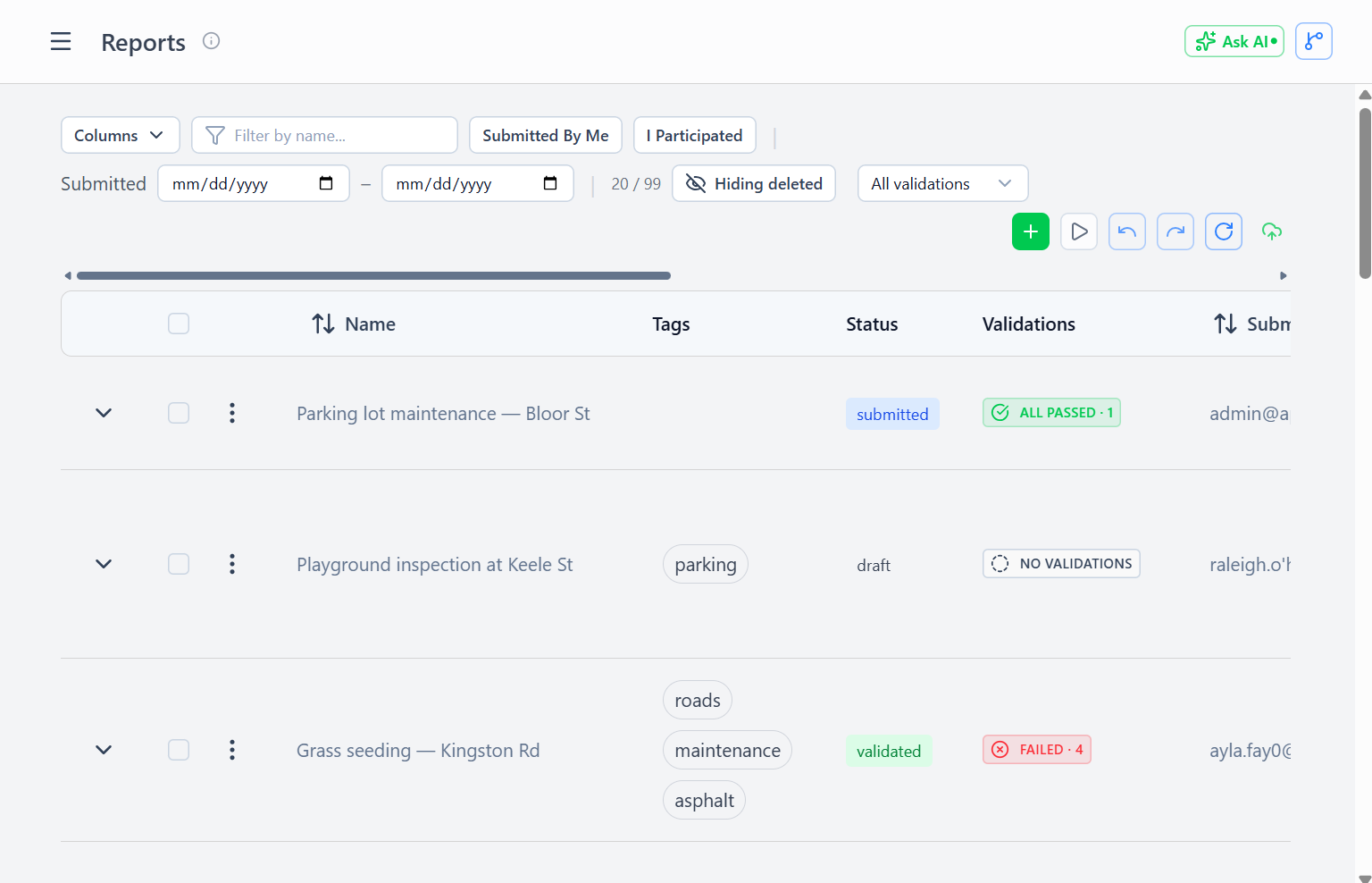Click the branch icon button top right

pos(1313,41)
